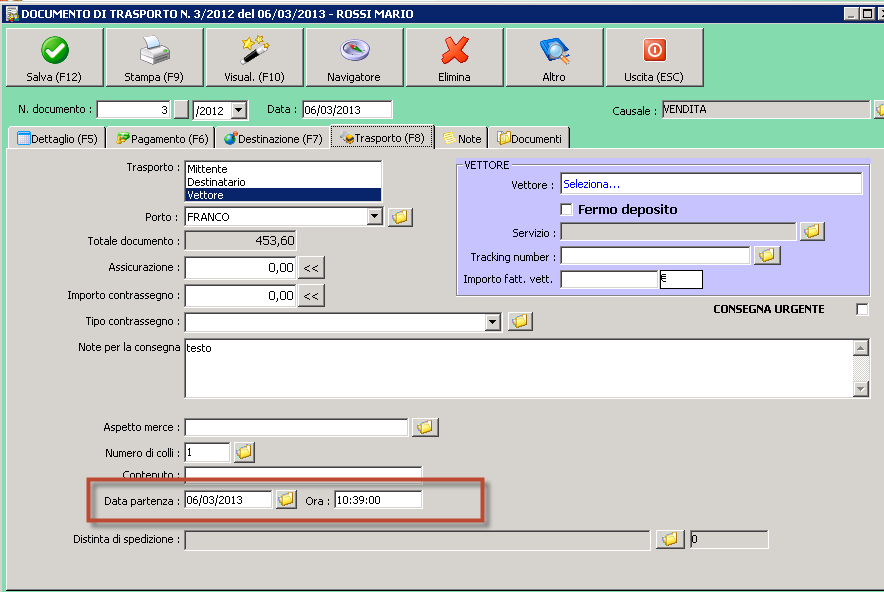Browse Tracking number folder icon
Screen dimensions: 884x592
pyautogui.click(x=767, y=256)
